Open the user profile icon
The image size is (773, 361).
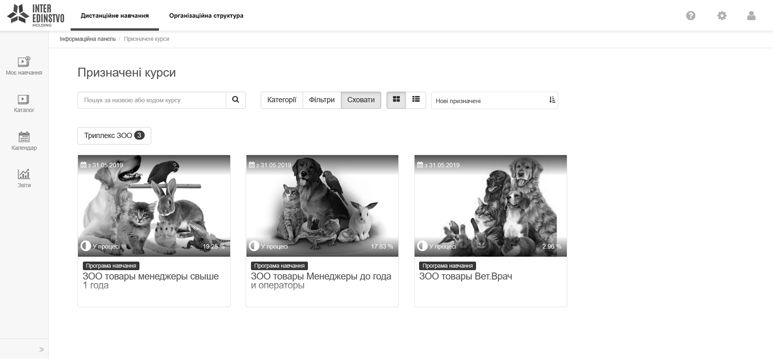coord(751,16)
